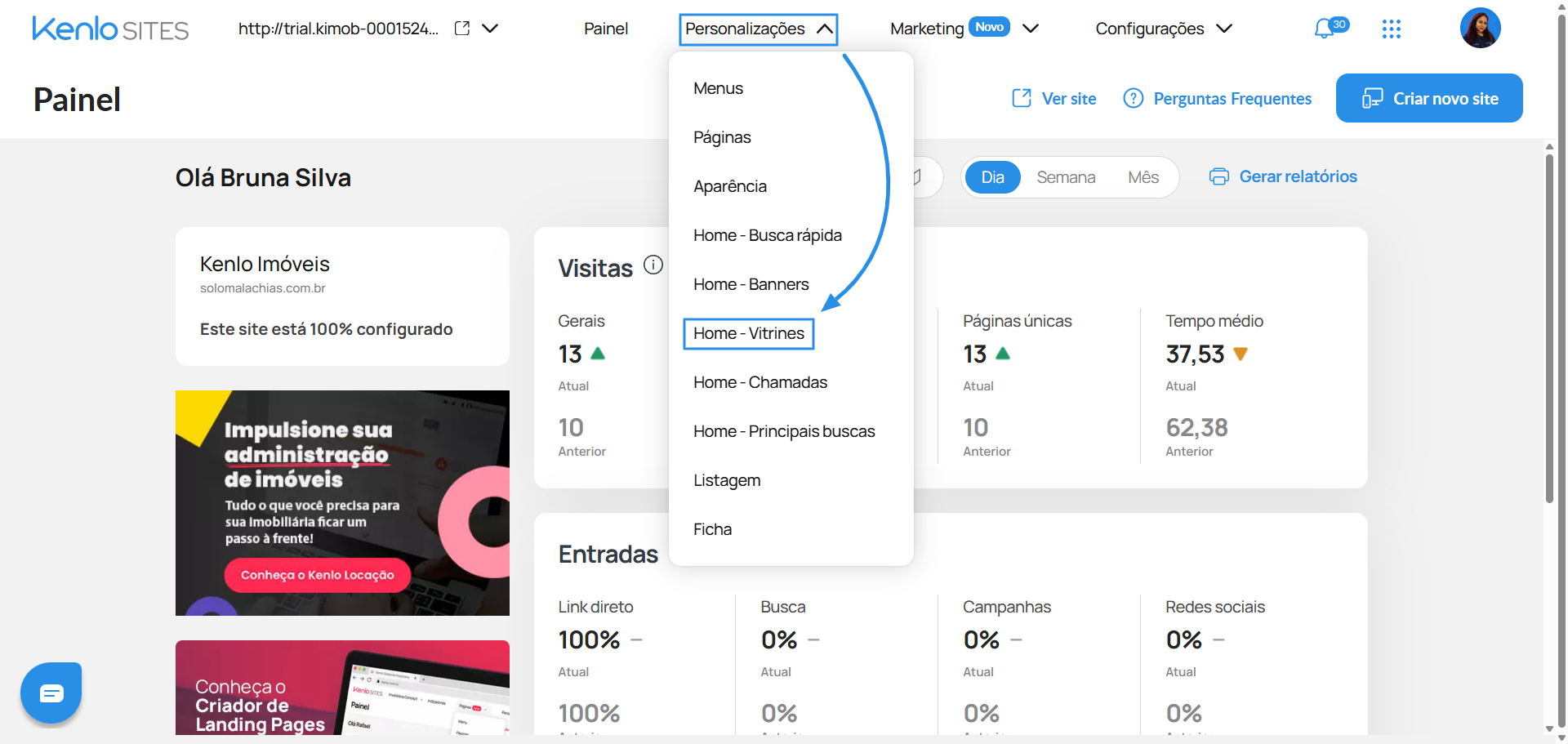The height and width of the screenshot is (744, 1568).
Task: Open Home - Banners option
Action: (751, 284)
